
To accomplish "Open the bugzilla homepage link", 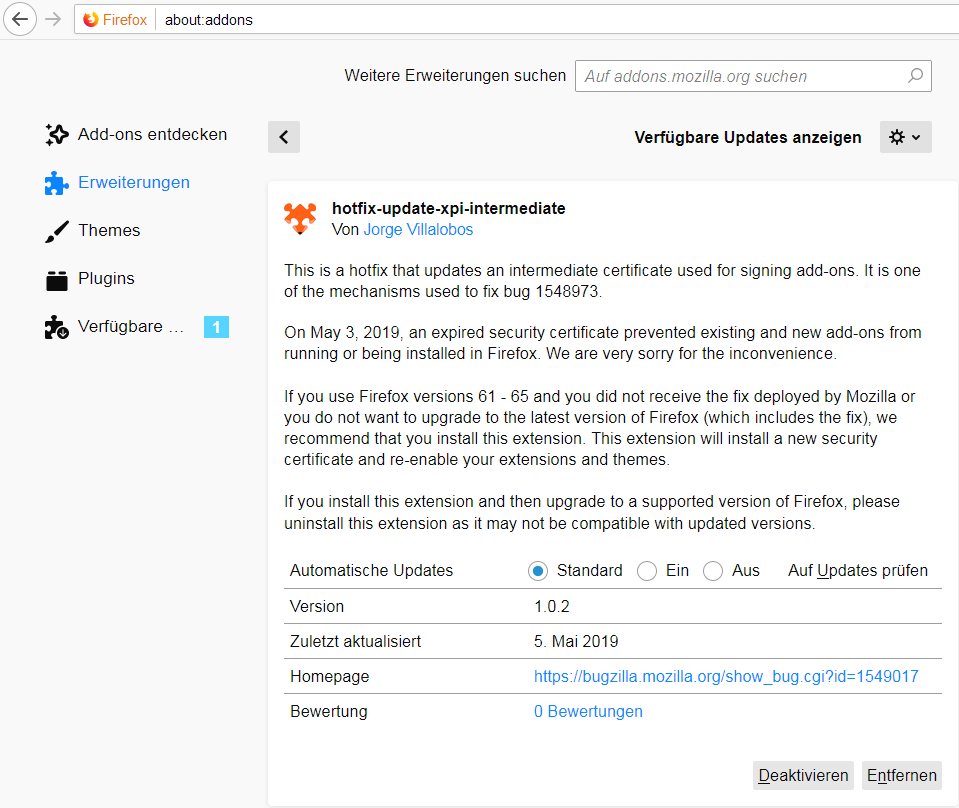I will click(726, 676).
